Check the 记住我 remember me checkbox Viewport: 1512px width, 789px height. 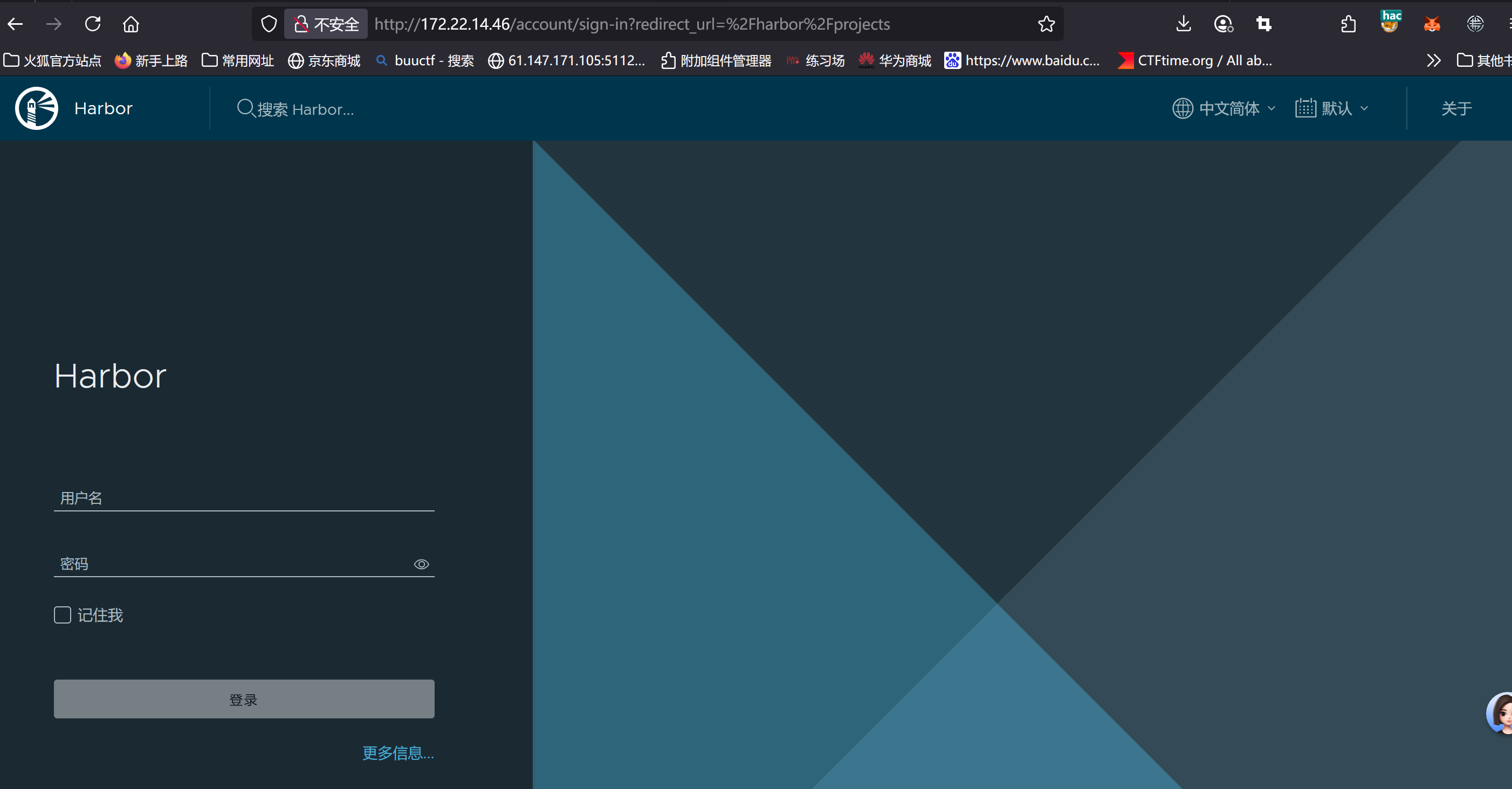[x=63, y=615]
